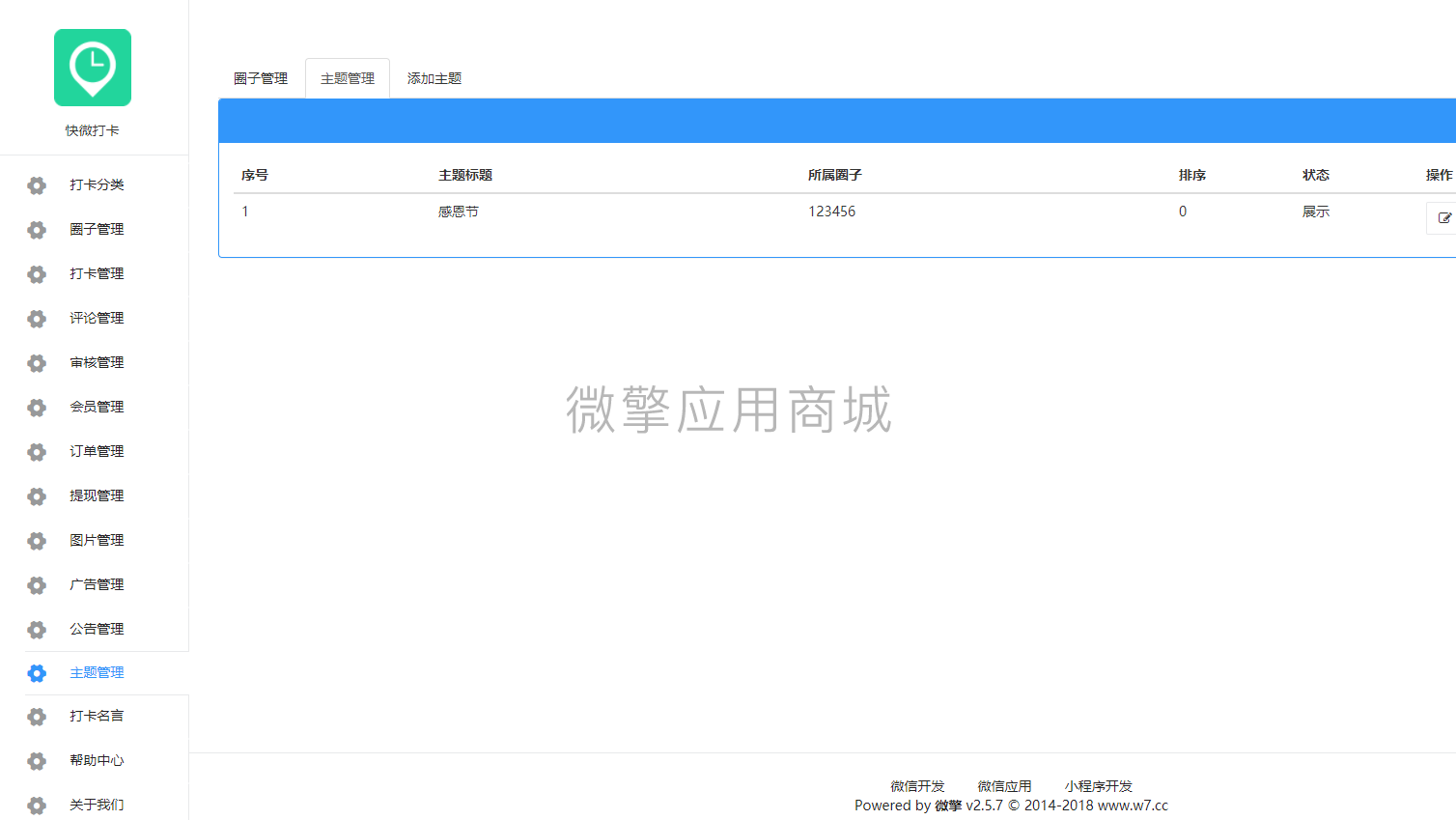1456x820 pixels.
Task: Click the gear icon beside 广告管理
Action: tap(36, 585)
